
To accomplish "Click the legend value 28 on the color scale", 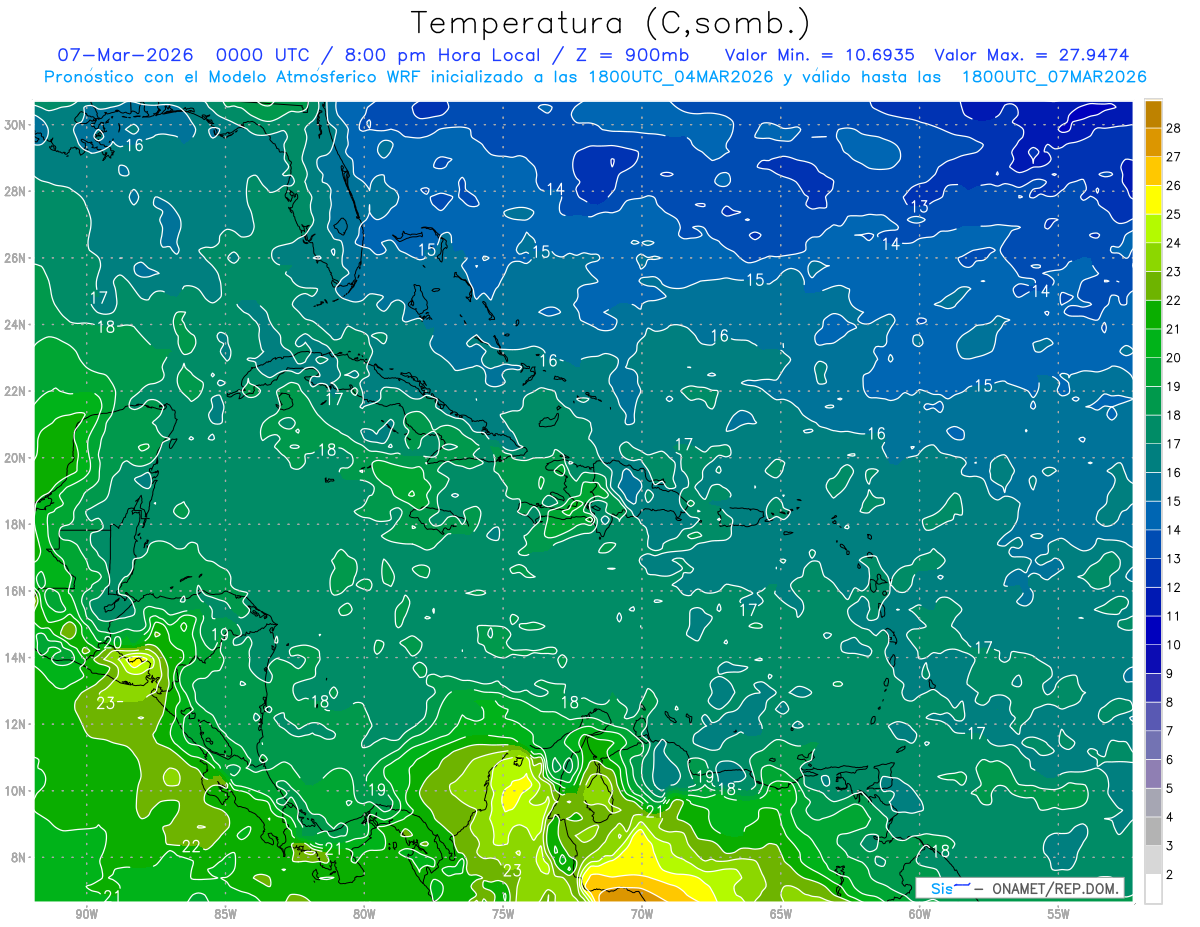I will (1174, 127).
